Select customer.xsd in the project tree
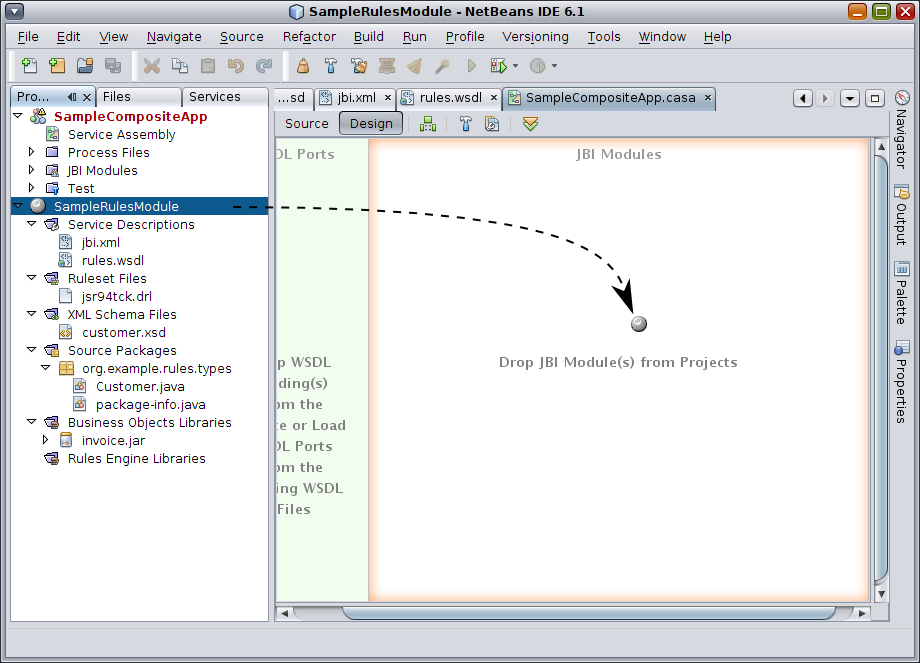The image size is (920, 663). coord(124,333)
